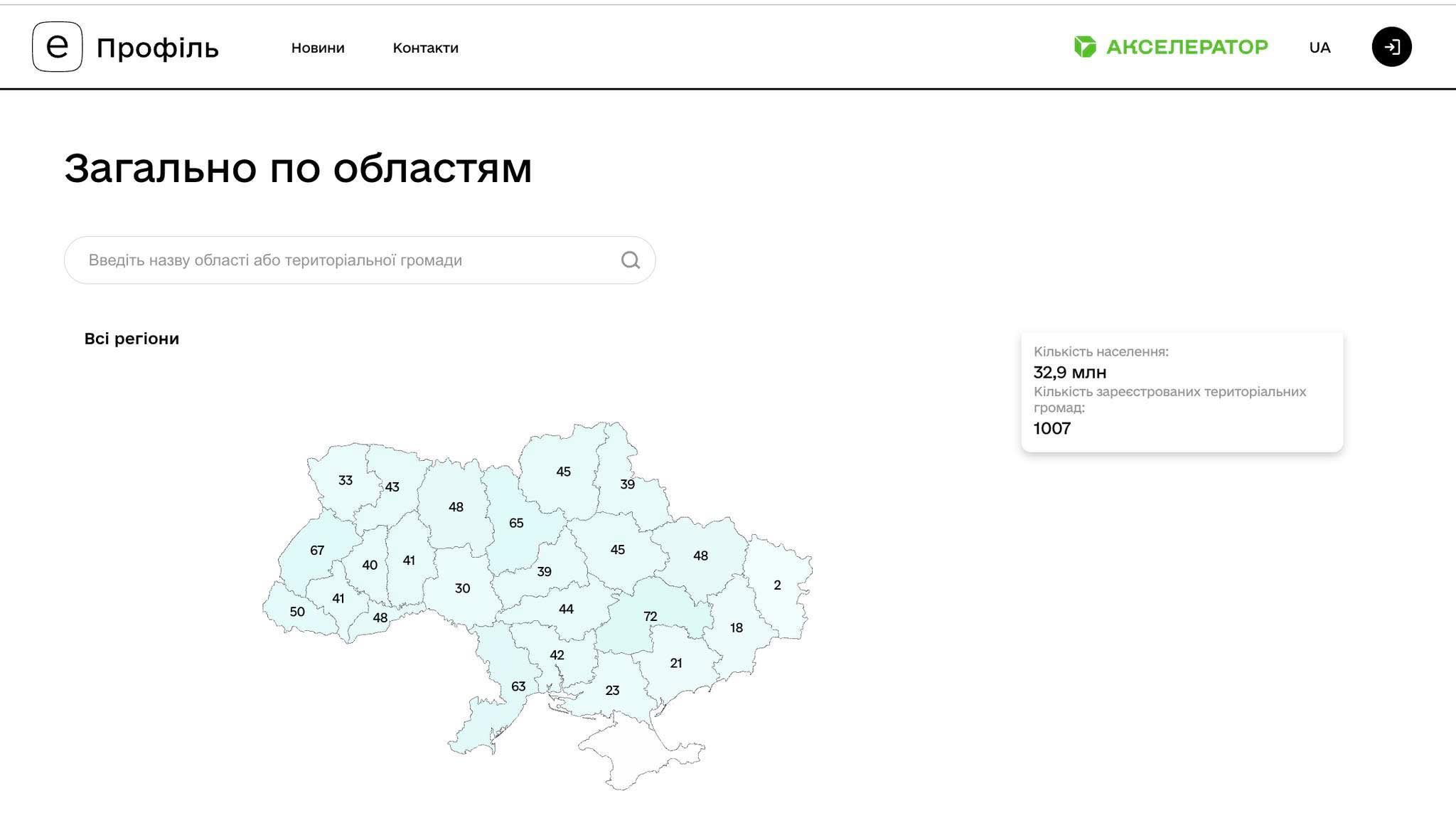
Task: Select the region labeled 33
Action: tap(346, 480)
